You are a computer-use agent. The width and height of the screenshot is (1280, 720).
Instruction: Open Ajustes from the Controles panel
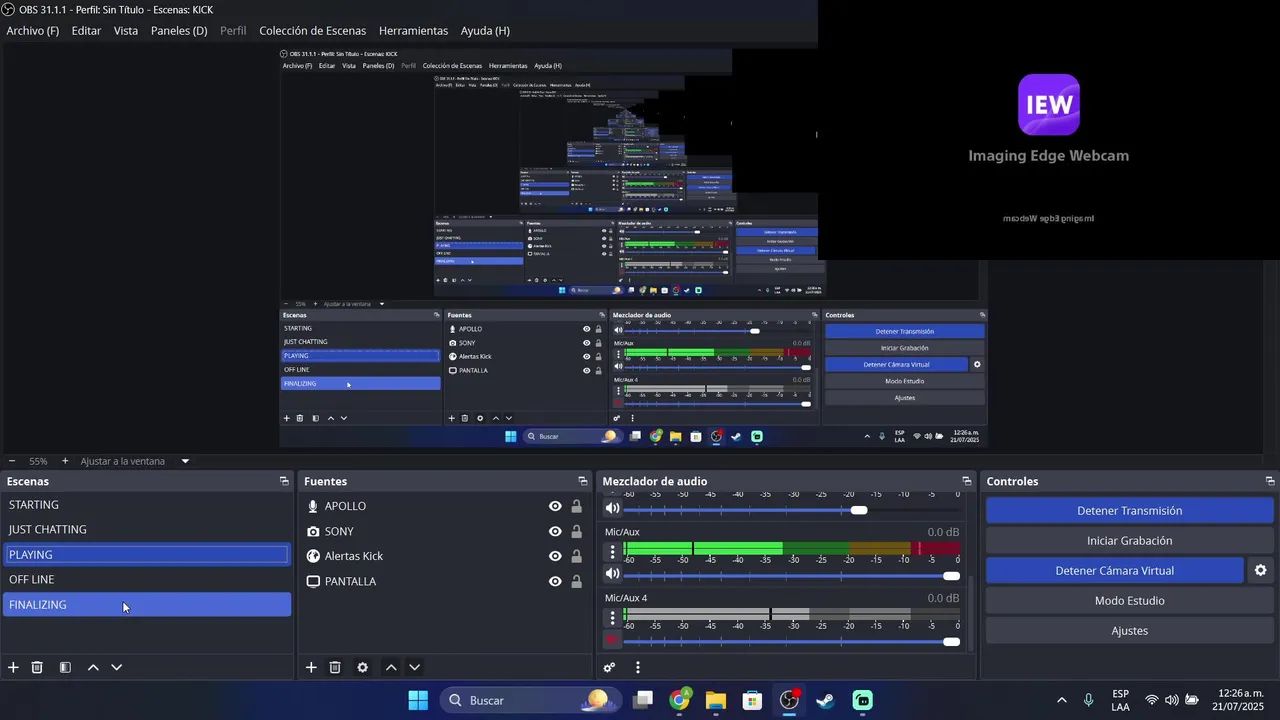pos(1129,630)
